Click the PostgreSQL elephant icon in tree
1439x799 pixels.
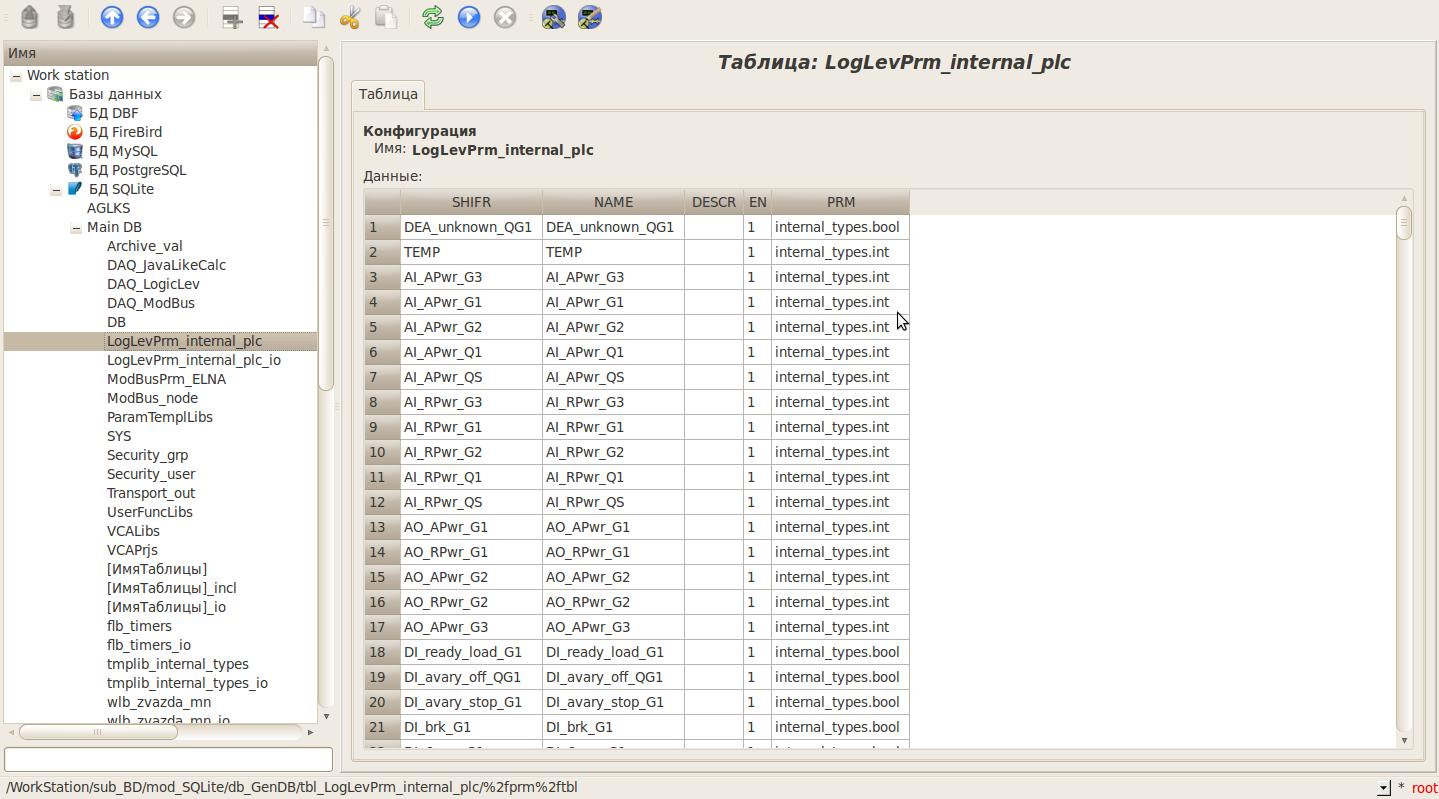[75, 170]
